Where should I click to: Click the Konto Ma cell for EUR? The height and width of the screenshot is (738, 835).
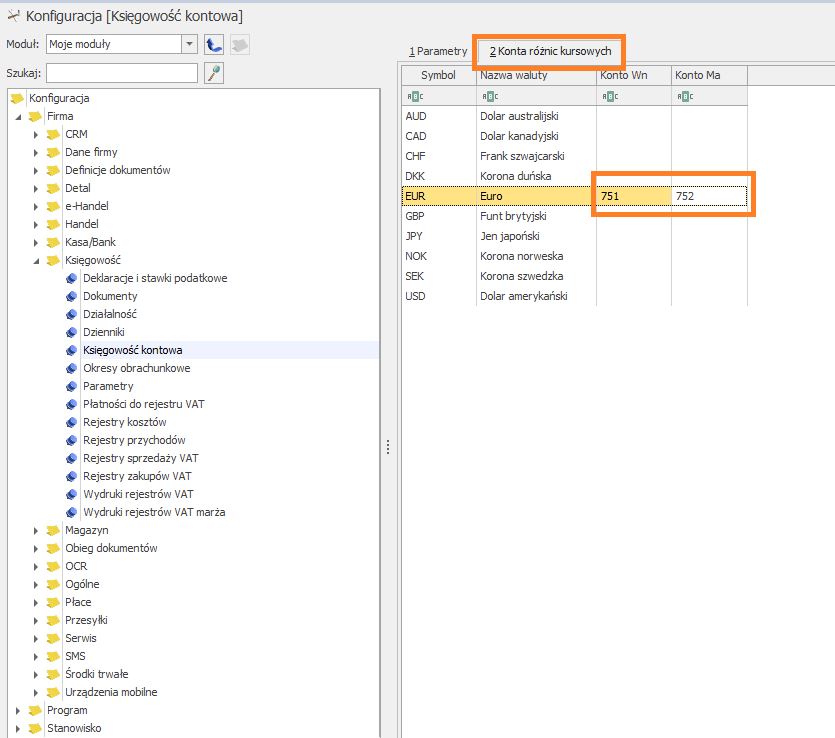pos(709,196)
